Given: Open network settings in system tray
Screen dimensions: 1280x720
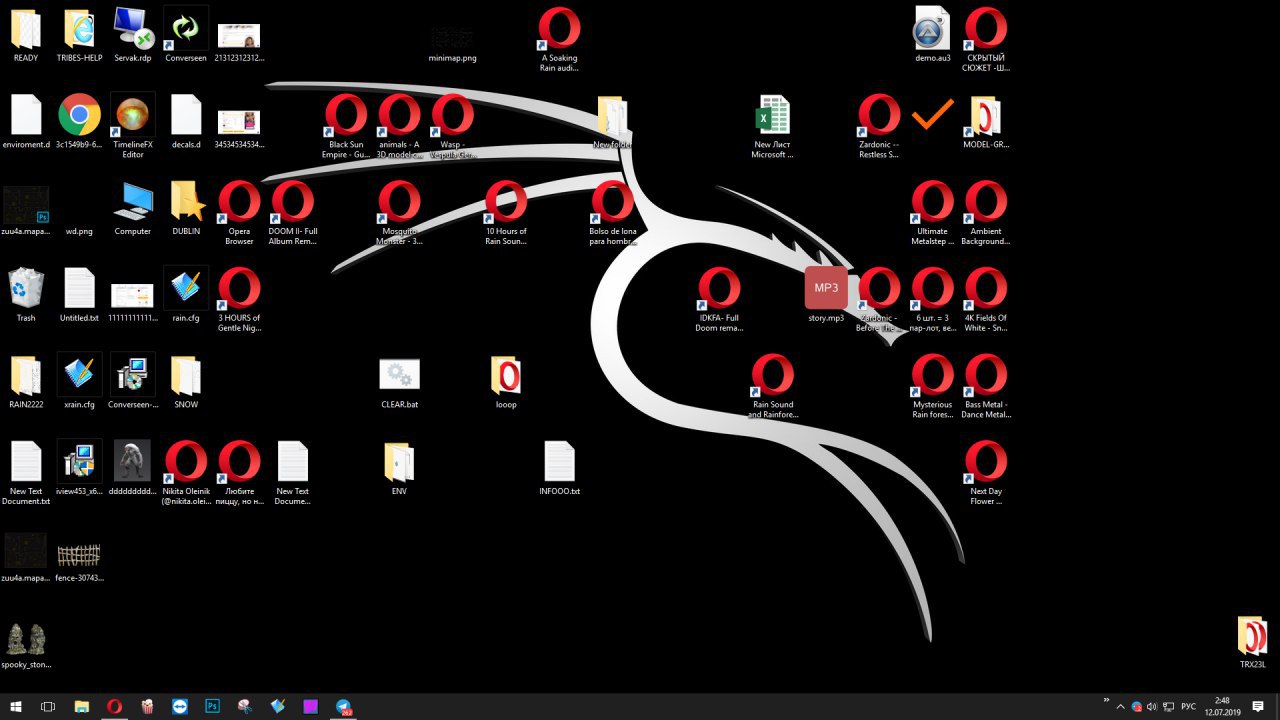Looking at the screenshot, I should pos(1169,706).
